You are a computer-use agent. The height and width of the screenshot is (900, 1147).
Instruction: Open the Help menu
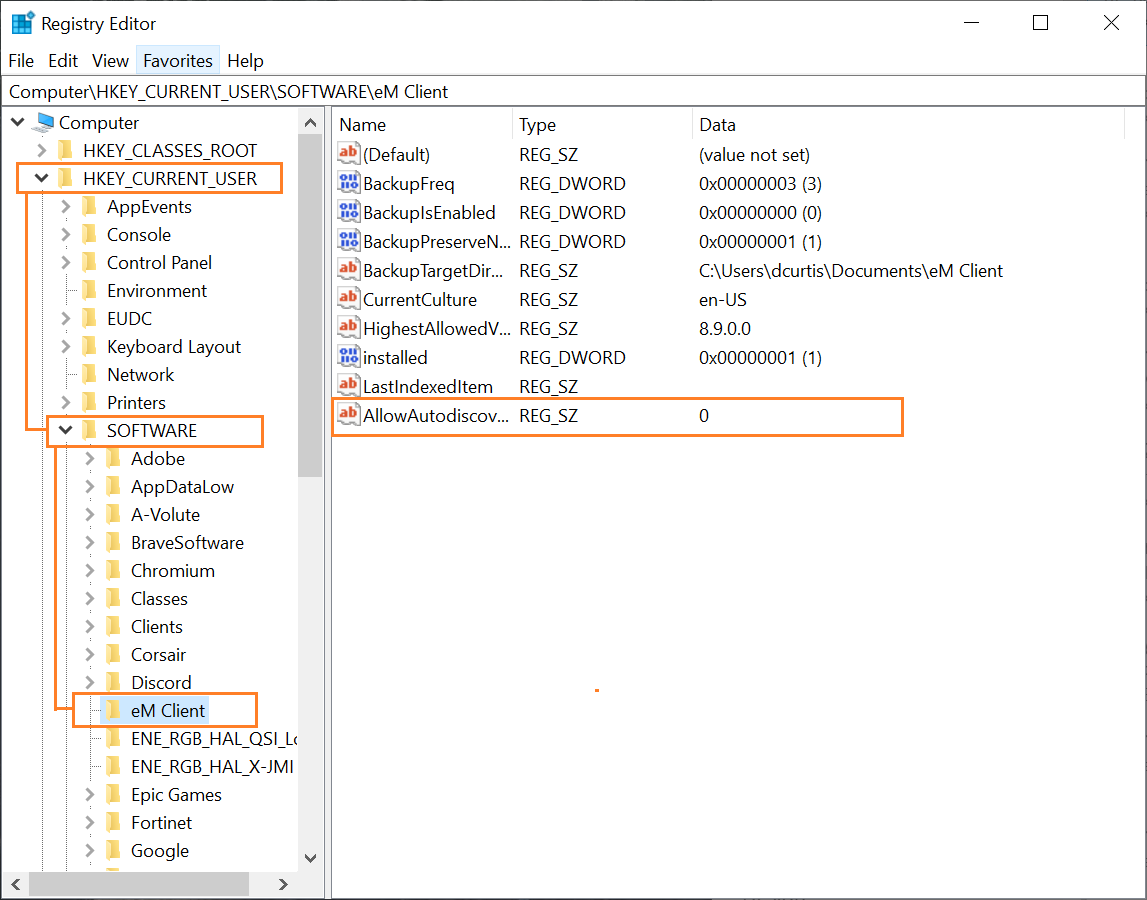point(245,61)
